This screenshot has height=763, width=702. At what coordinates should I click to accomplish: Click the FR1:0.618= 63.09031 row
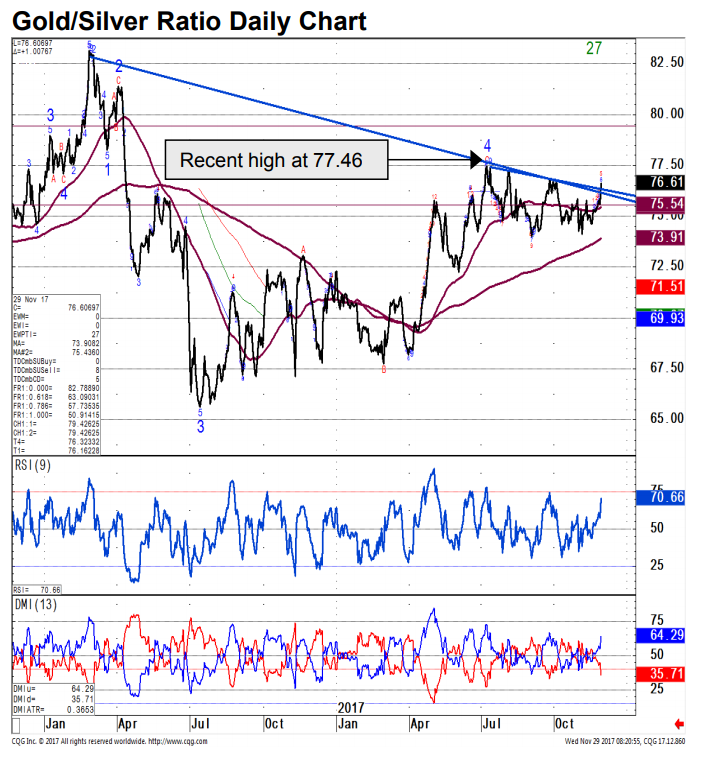pyautogui.click(x=56, y=397)
